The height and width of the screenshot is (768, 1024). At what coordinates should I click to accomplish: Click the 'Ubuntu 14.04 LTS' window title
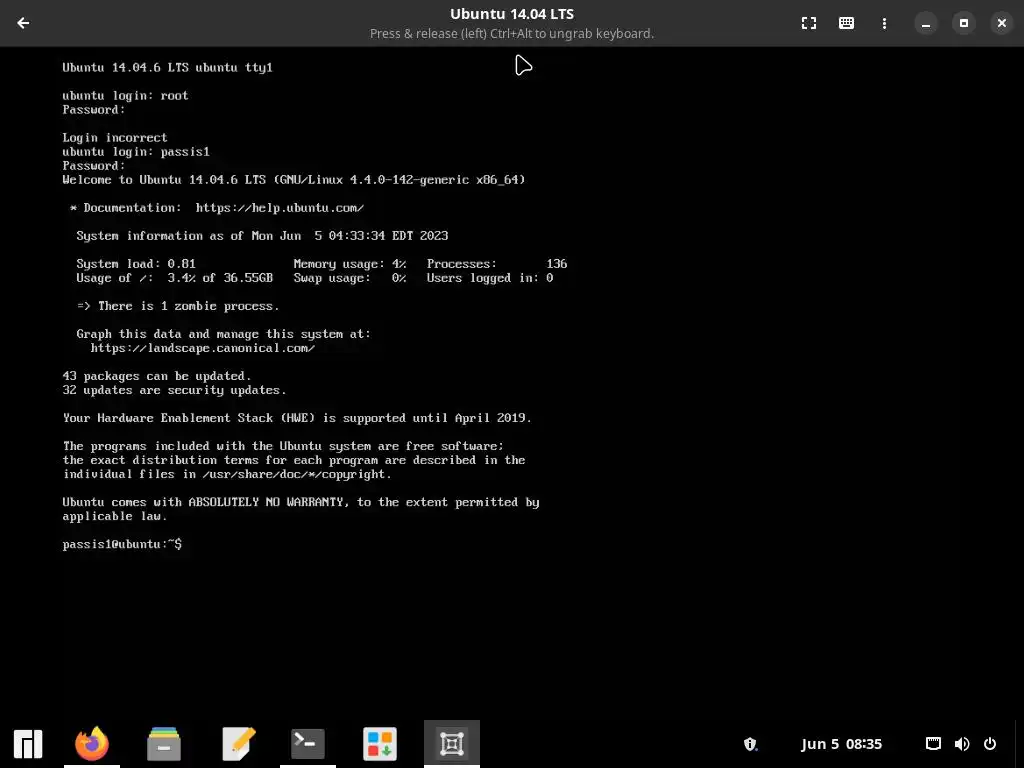(x=512, y=14)
